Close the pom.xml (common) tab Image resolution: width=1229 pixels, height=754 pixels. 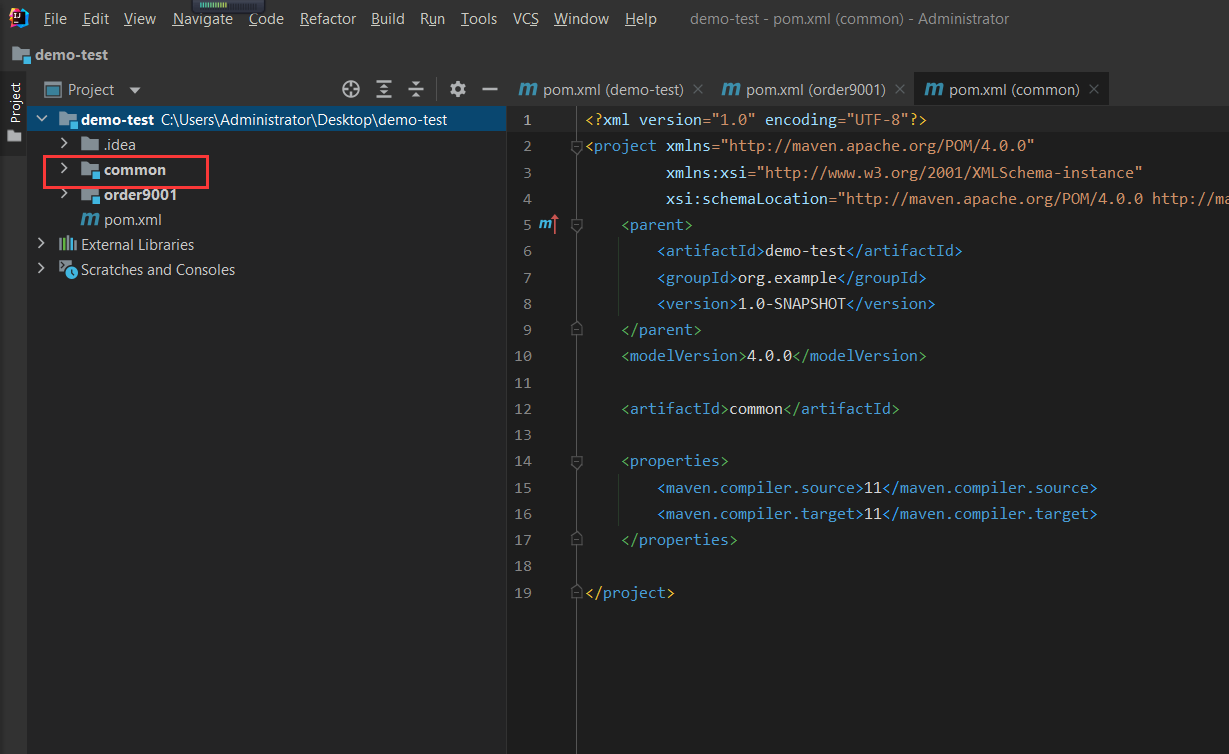coord(1094,89)
